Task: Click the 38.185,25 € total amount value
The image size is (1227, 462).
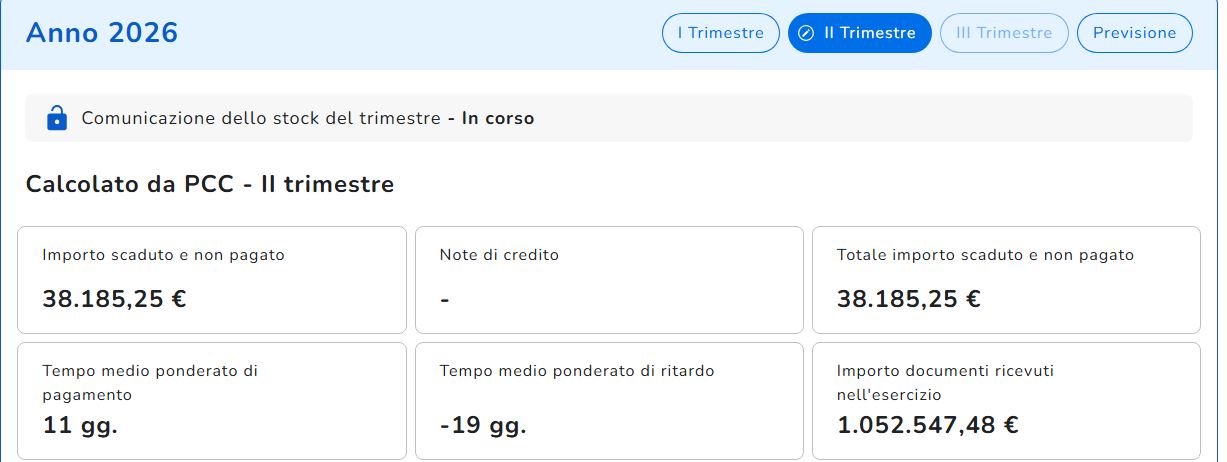Action: [x=908, y=298]
